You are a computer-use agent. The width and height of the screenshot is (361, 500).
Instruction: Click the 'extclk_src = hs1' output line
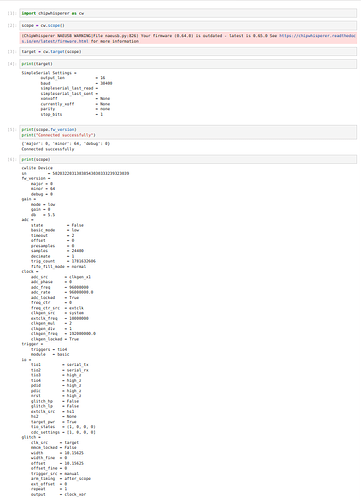[53, 412]
